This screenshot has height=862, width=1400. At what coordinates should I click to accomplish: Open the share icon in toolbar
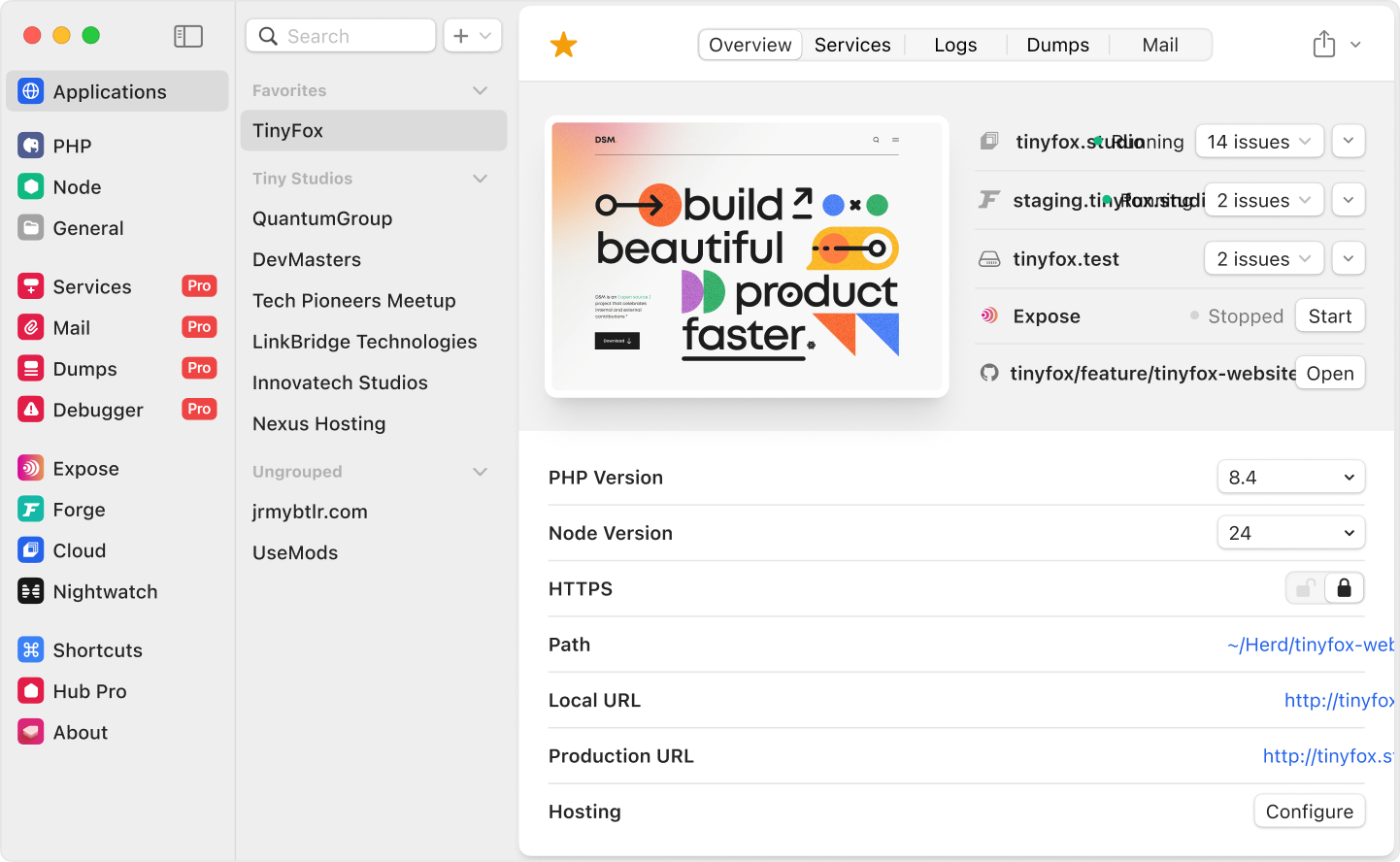point(1324,45)
